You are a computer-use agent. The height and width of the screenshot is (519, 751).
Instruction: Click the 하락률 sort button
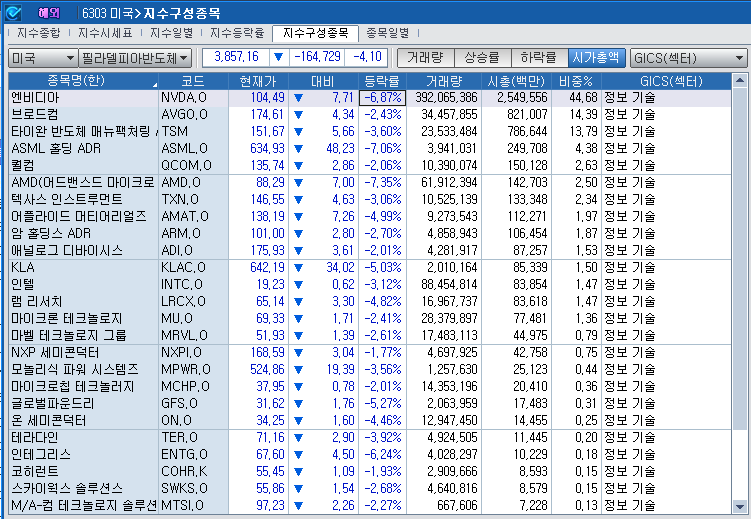(539, 57)
